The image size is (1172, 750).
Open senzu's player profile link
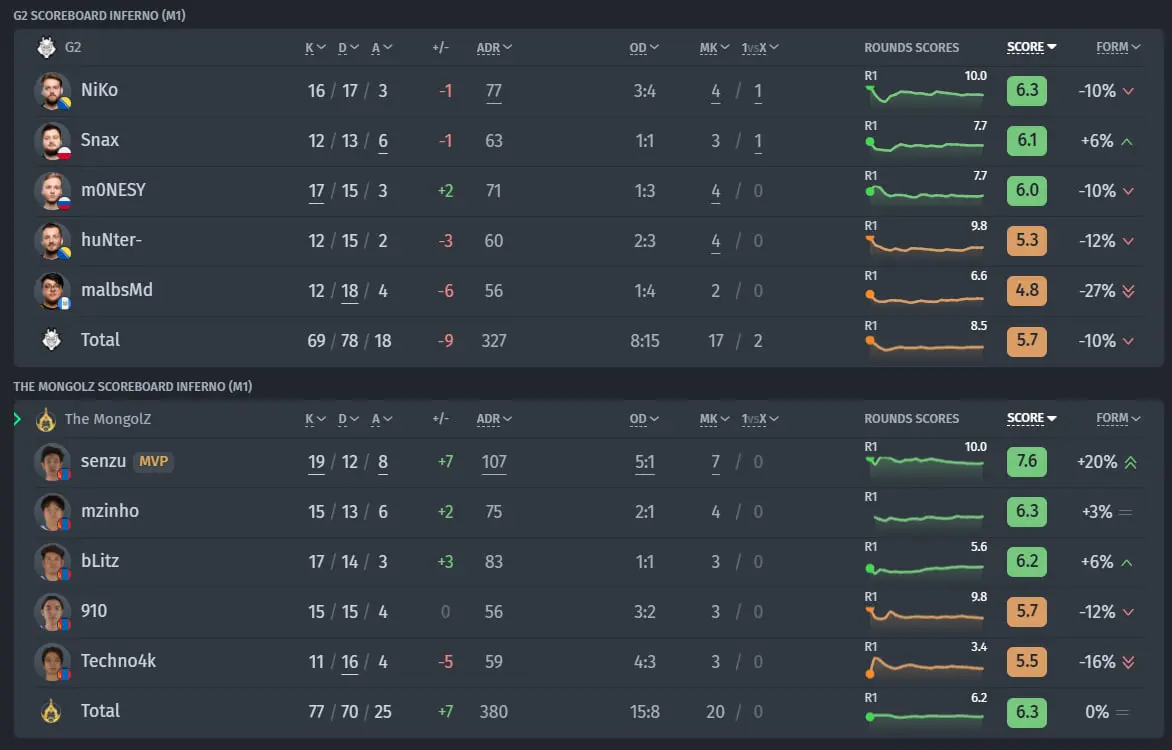pos(103,461)
